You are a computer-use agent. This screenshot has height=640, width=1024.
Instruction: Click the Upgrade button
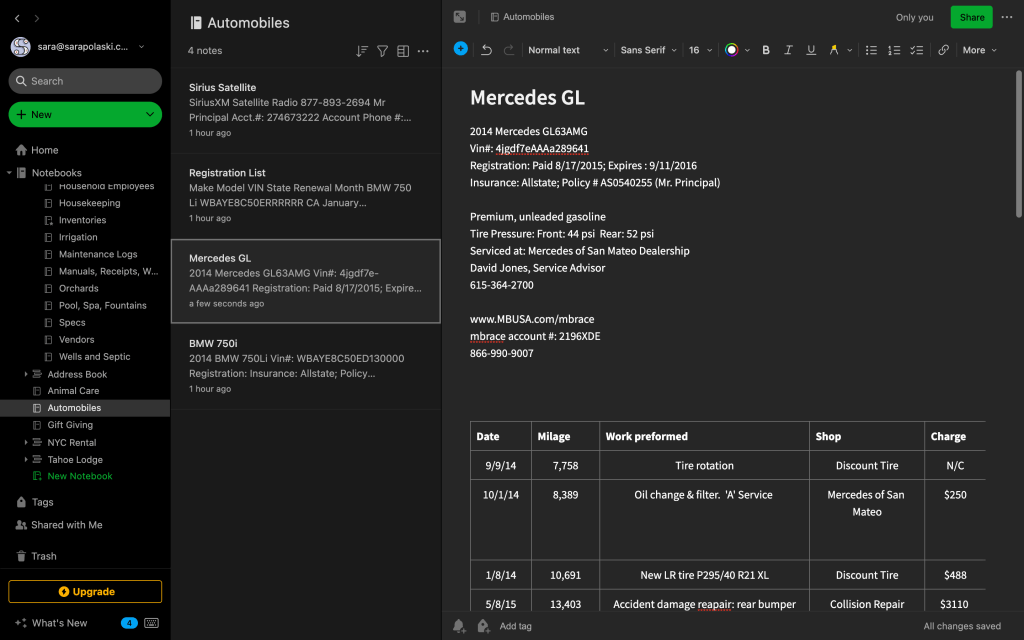pos(85,591)
